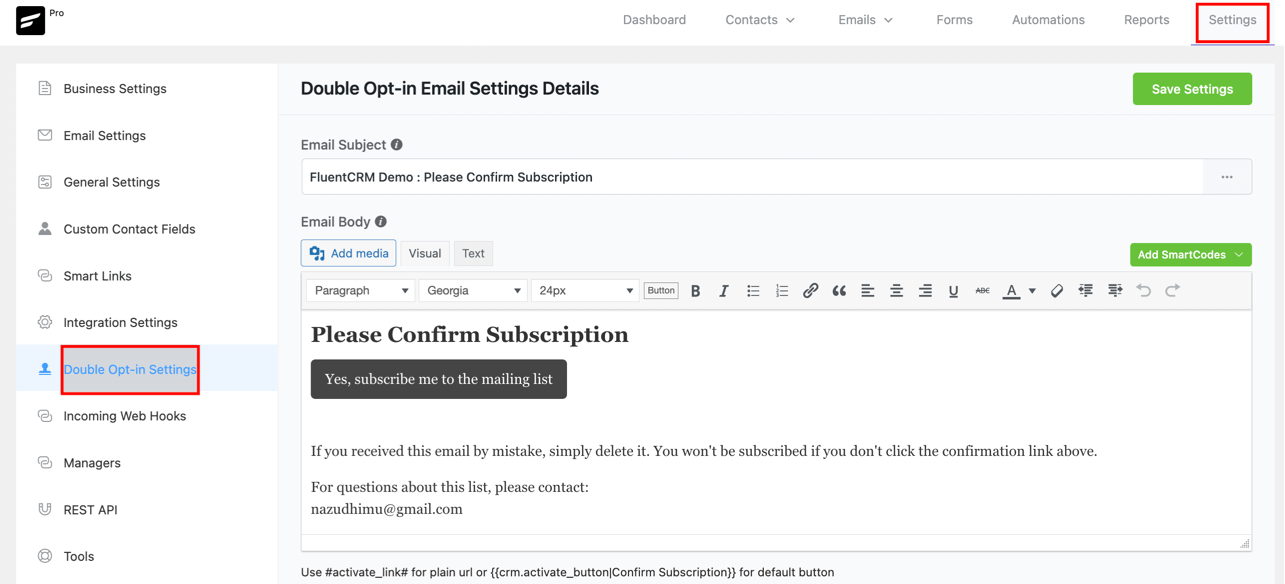Screen dimensions: 1285x584
Task: Click the Email Subject input field
Action: click(753, 177)
